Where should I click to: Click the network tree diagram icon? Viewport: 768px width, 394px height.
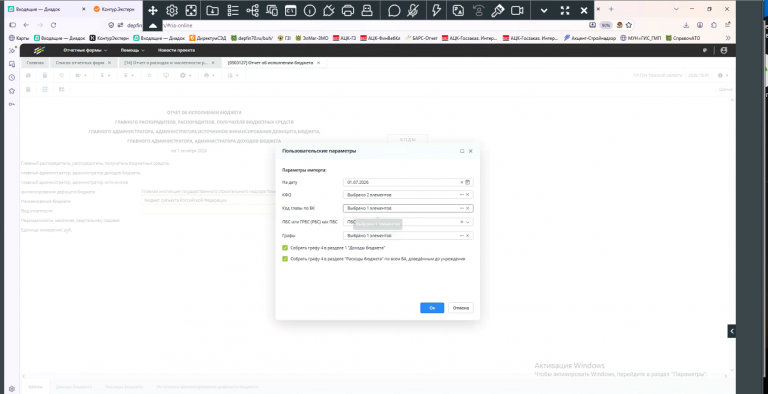253,10
